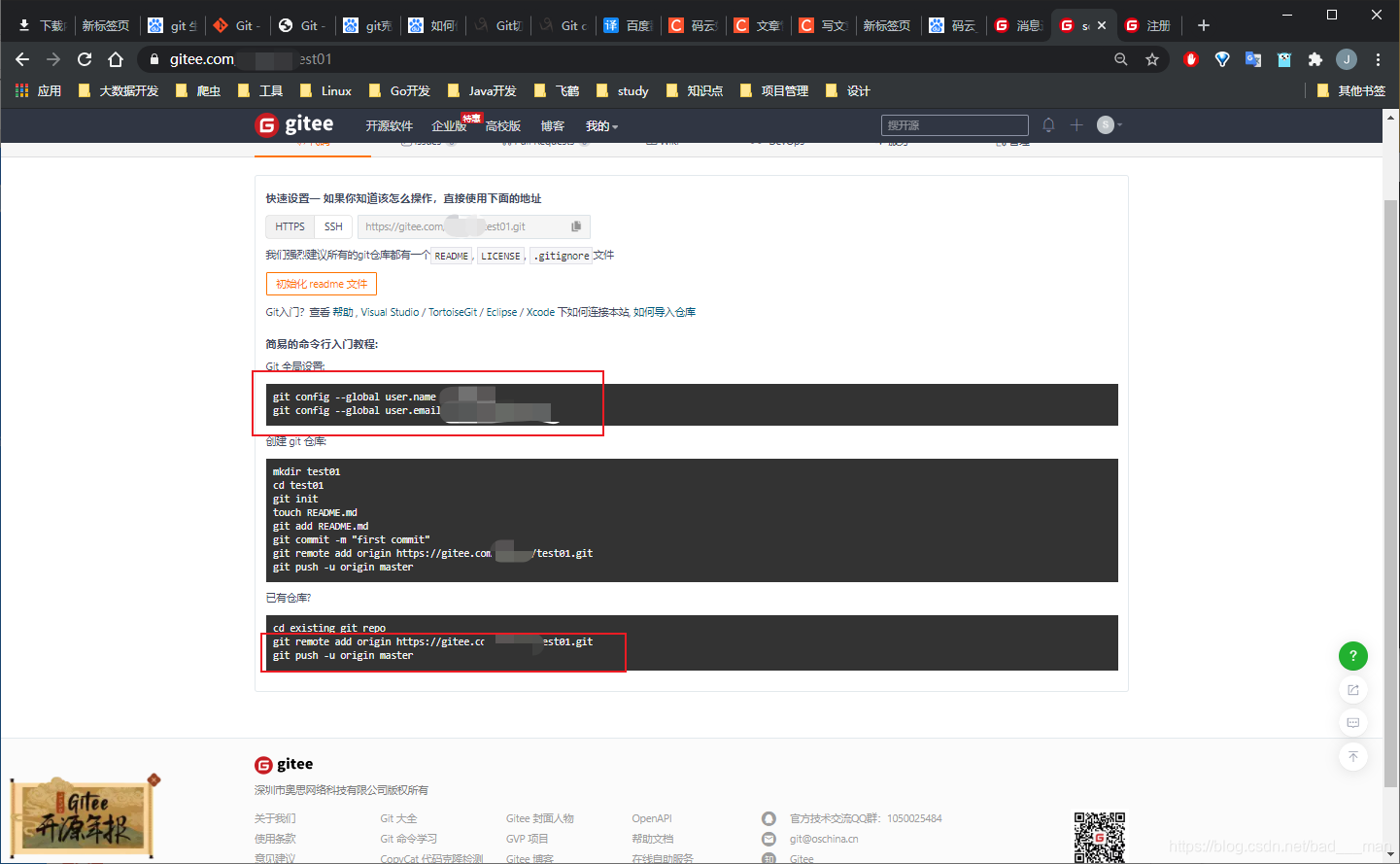Click the Gitee 开源年报 banner image
Viewport: 1400px width, 864px height.
click(85, 816)
